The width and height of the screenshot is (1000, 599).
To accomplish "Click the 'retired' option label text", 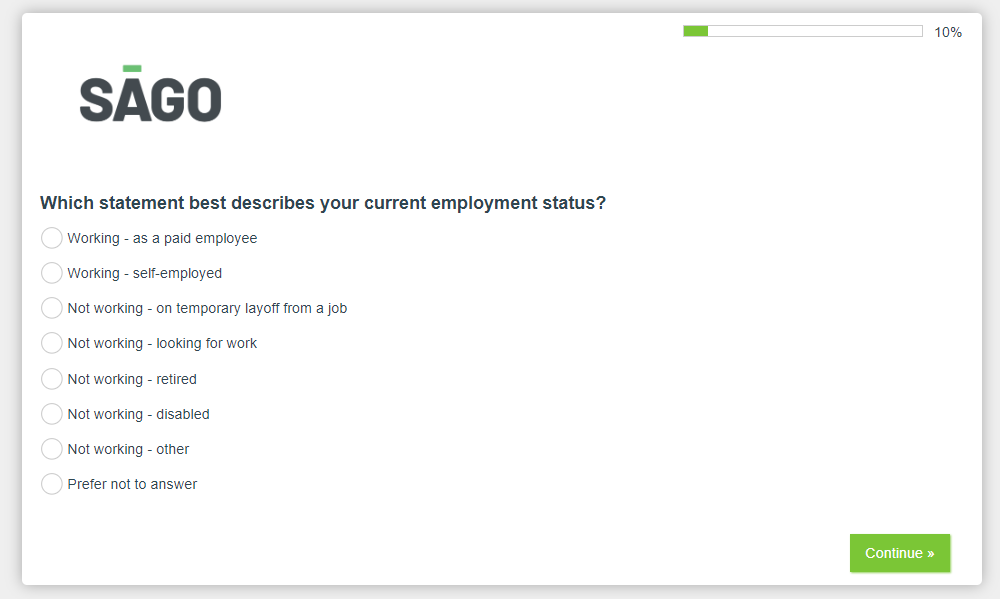I will 177,379.
